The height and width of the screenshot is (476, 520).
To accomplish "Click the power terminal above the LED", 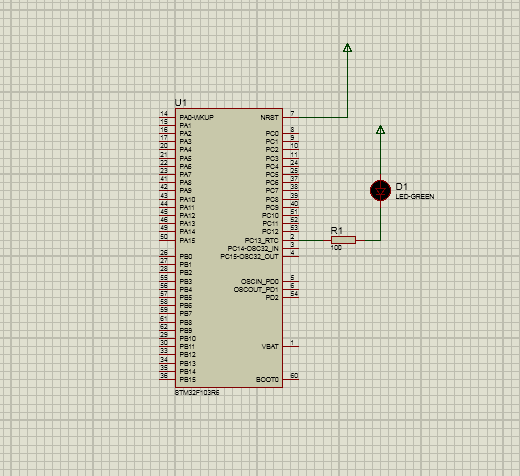I will point(380,129).
